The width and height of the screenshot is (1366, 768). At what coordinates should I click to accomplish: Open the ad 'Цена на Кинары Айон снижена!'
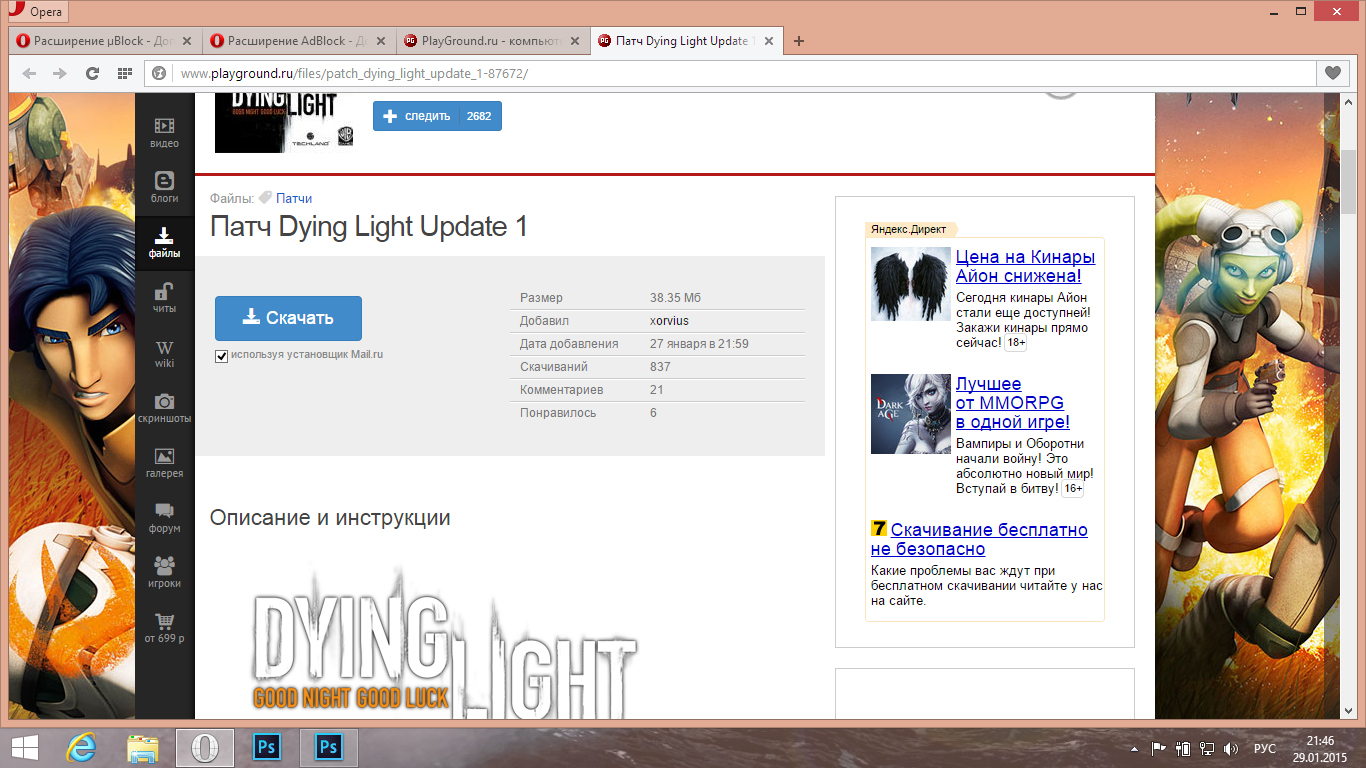(1025, 267)
